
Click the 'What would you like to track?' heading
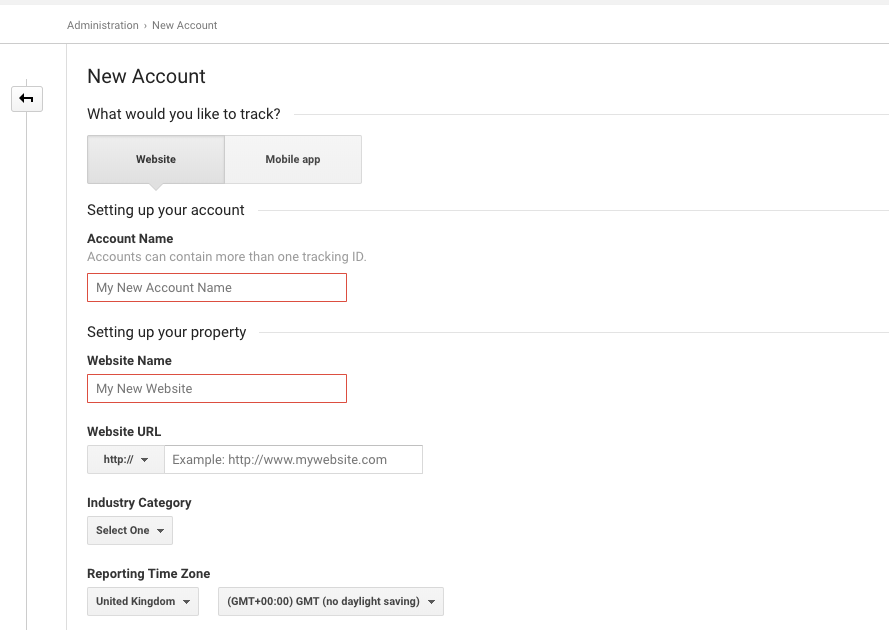point(184,115)
